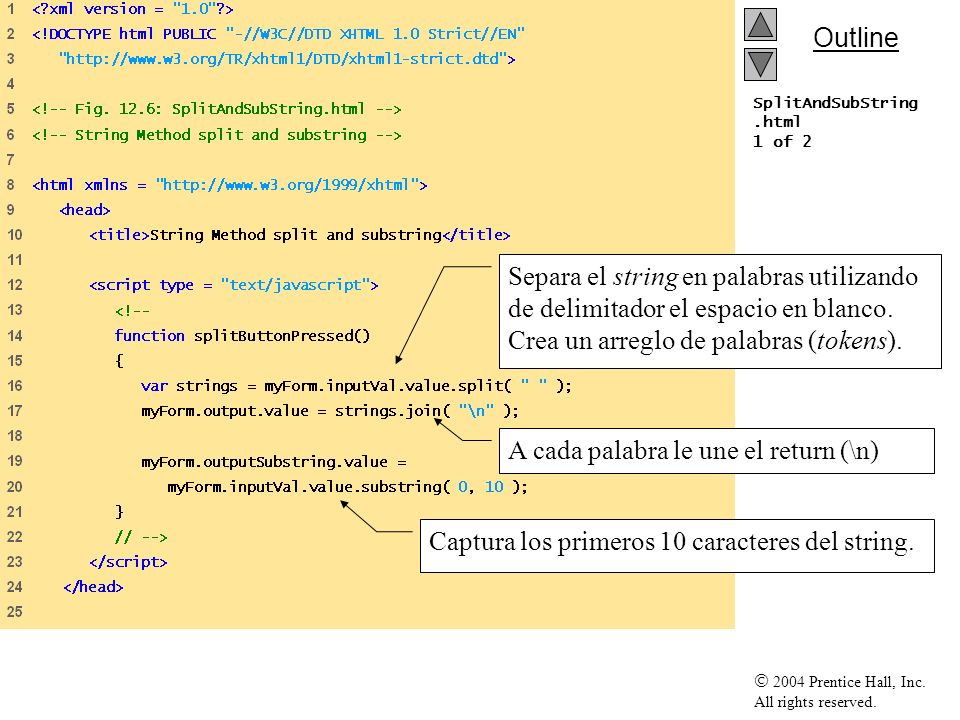The image size is (960, 720).
Task: Click the opening brace on line 15
Action: pos(119,361)
